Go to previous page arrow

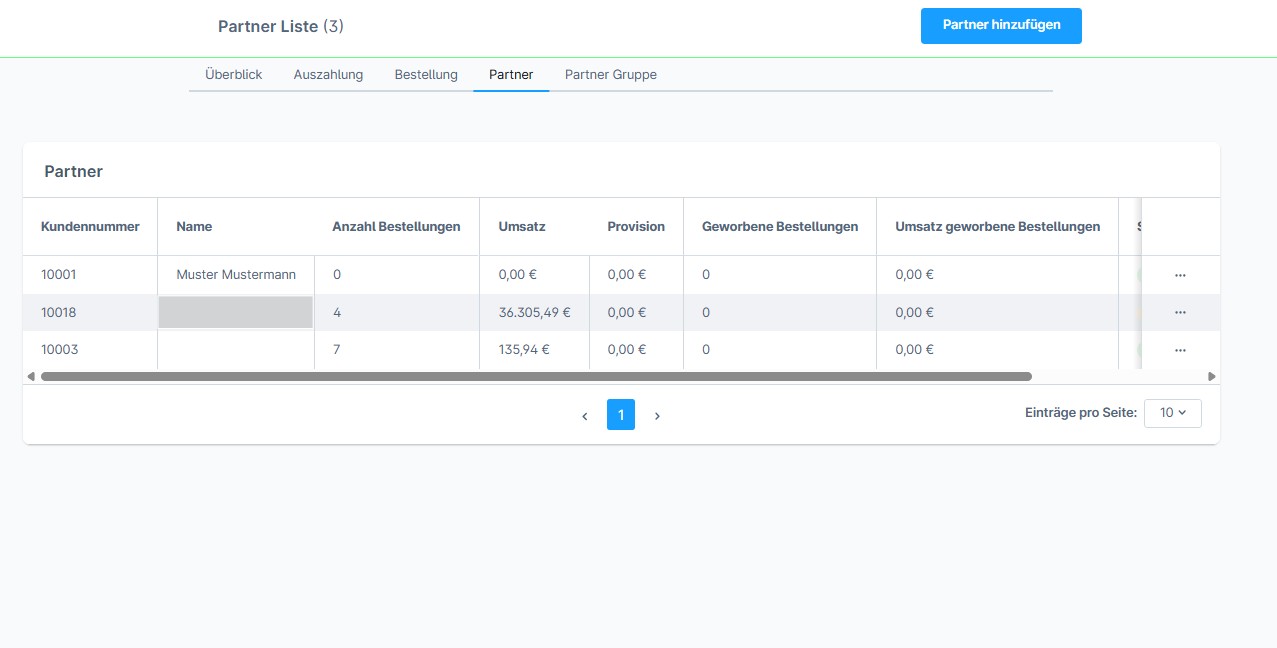[x=585, y=416]
